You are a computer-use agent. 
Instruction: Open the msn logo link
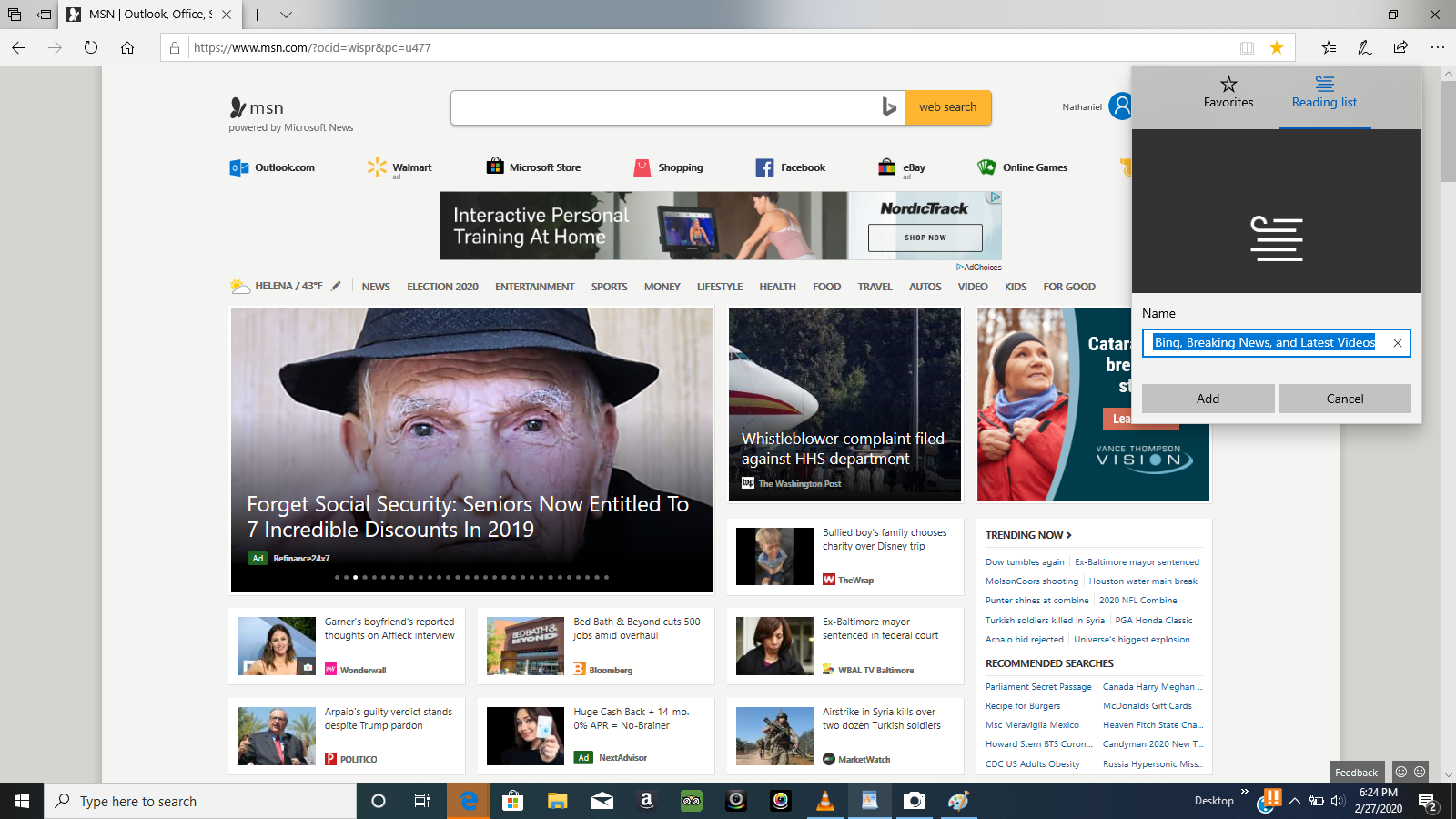tap(257, 108)
